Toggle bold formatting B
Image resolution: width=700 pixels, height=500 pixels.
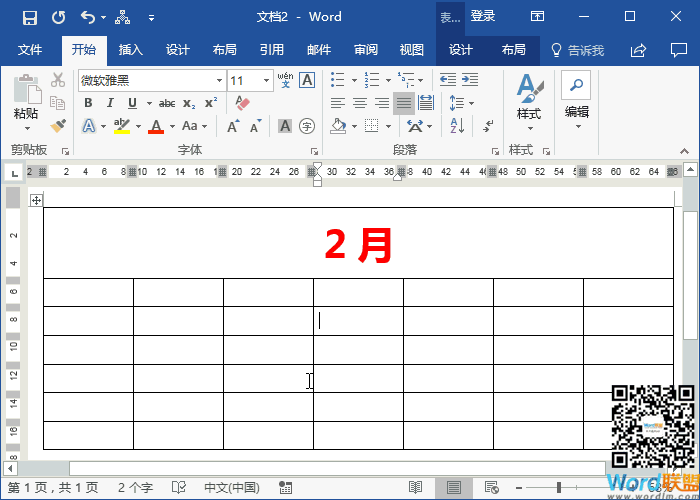click(x=88, y=103)
